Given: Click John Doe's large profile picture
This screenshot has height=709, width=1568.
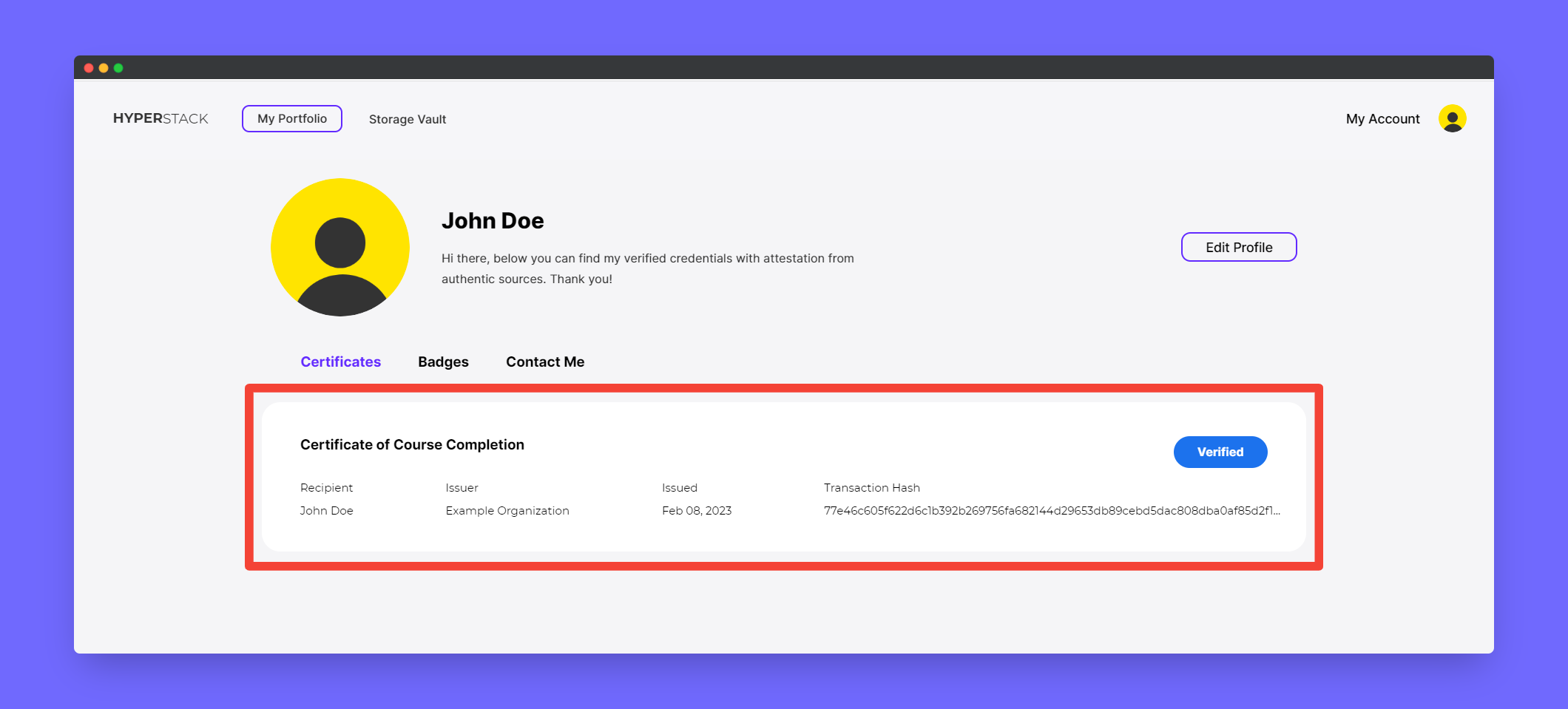Looking at the screenshot, I should pyautogui.click(x=340, y=247).
